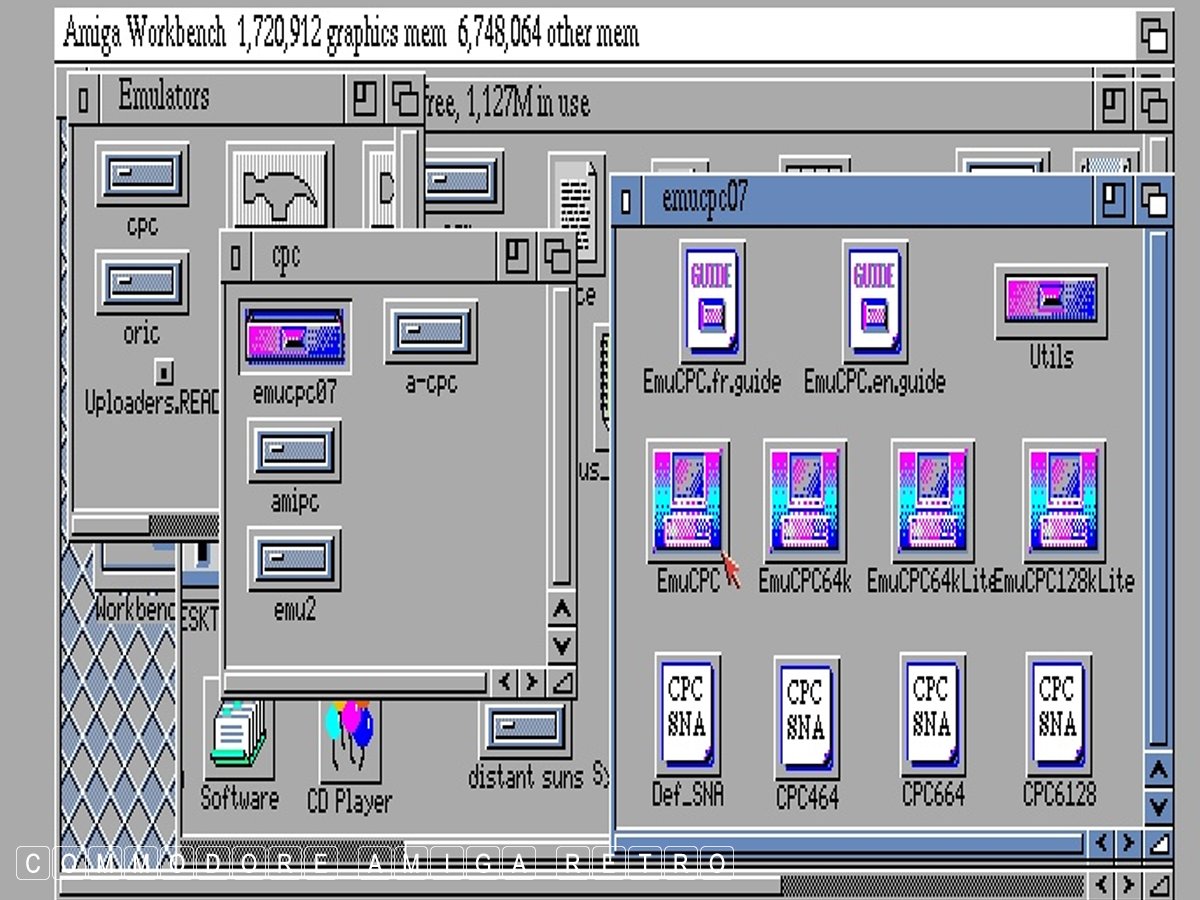Open the CD Player icon with balloons

pos(349,739)
